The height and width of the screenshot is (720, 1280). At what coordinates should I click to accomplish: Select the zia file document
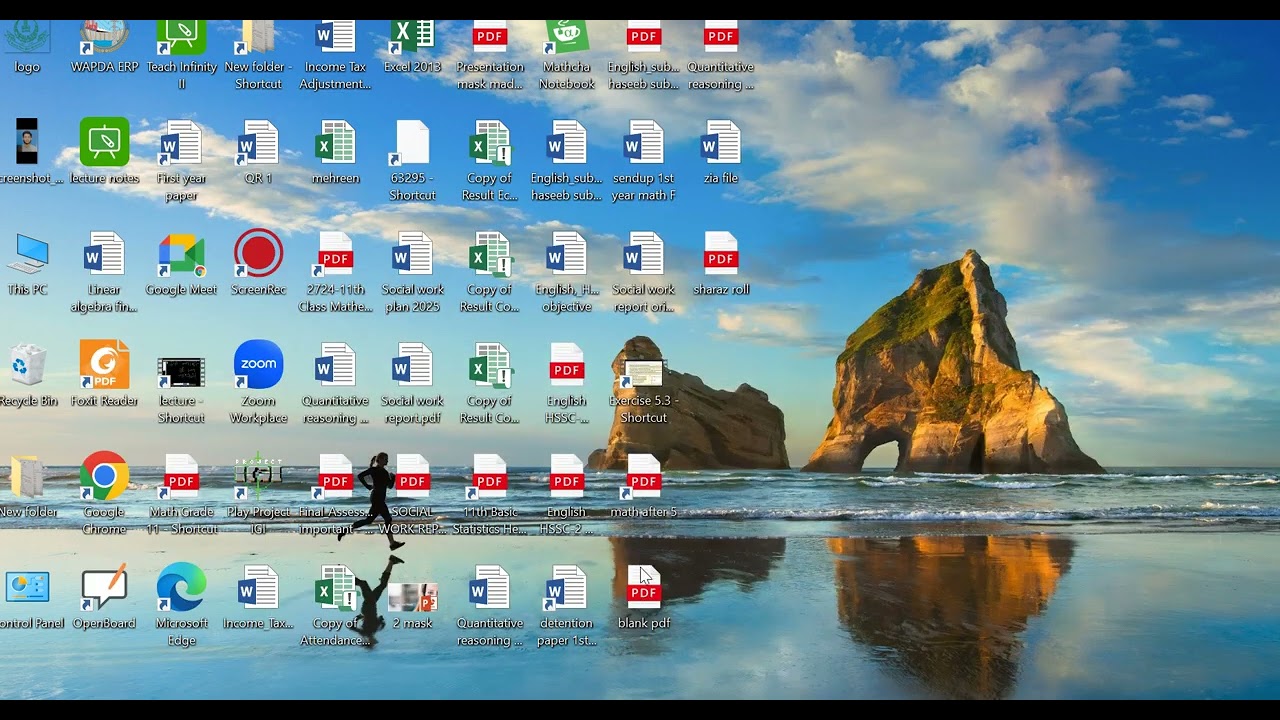click(x=721, y=151)
